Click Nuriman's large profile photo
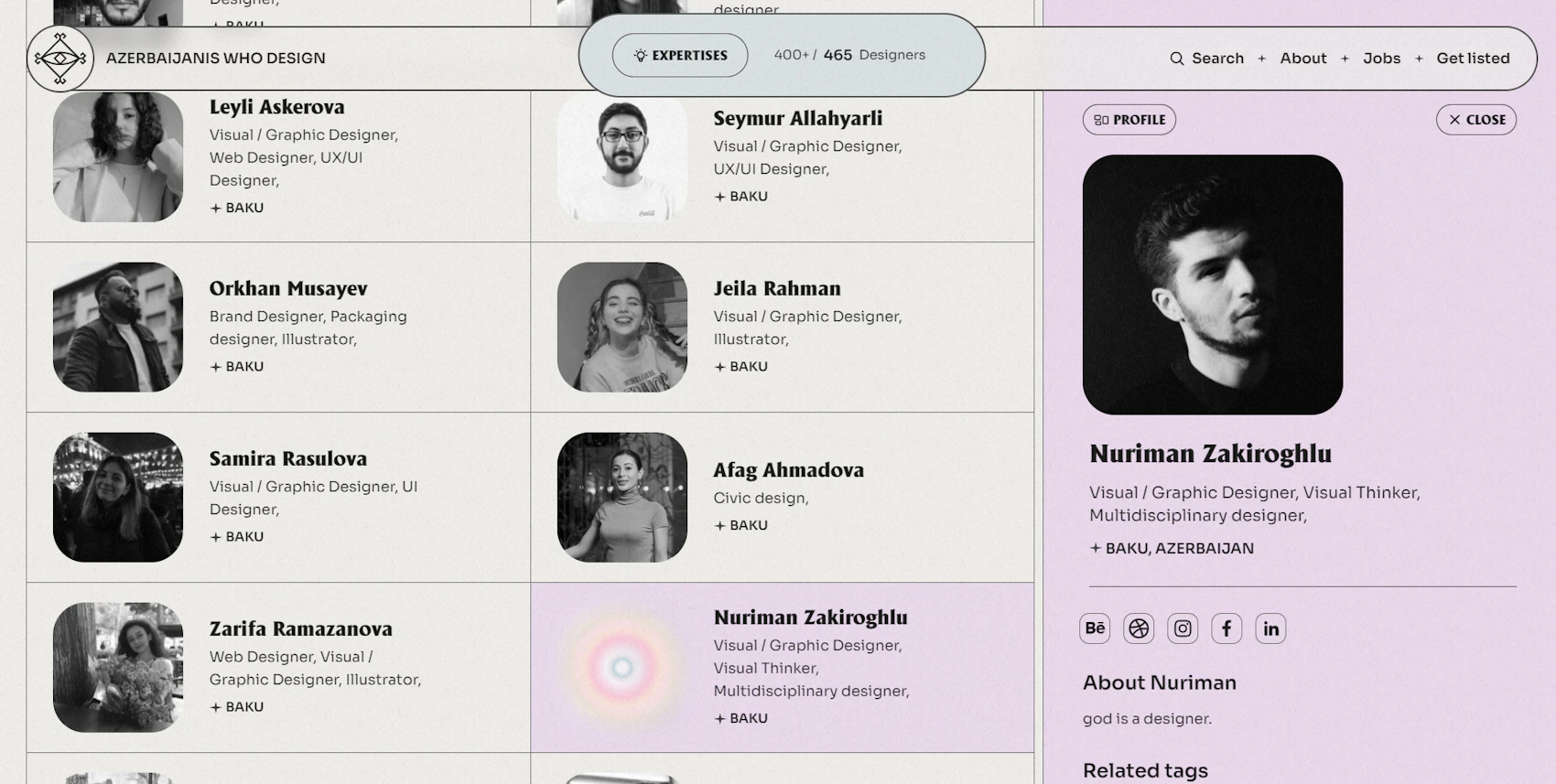 click(x=1213, y=285)
